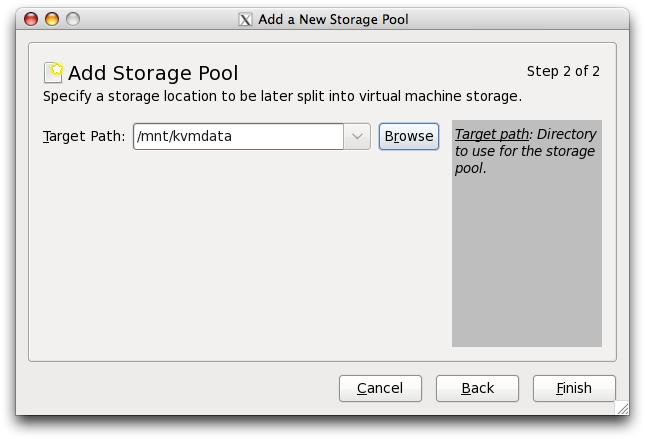Click the X11 icon in title bar
This screenshot has height=439, width=645.
pyautogui.click(x=246, y=19)
